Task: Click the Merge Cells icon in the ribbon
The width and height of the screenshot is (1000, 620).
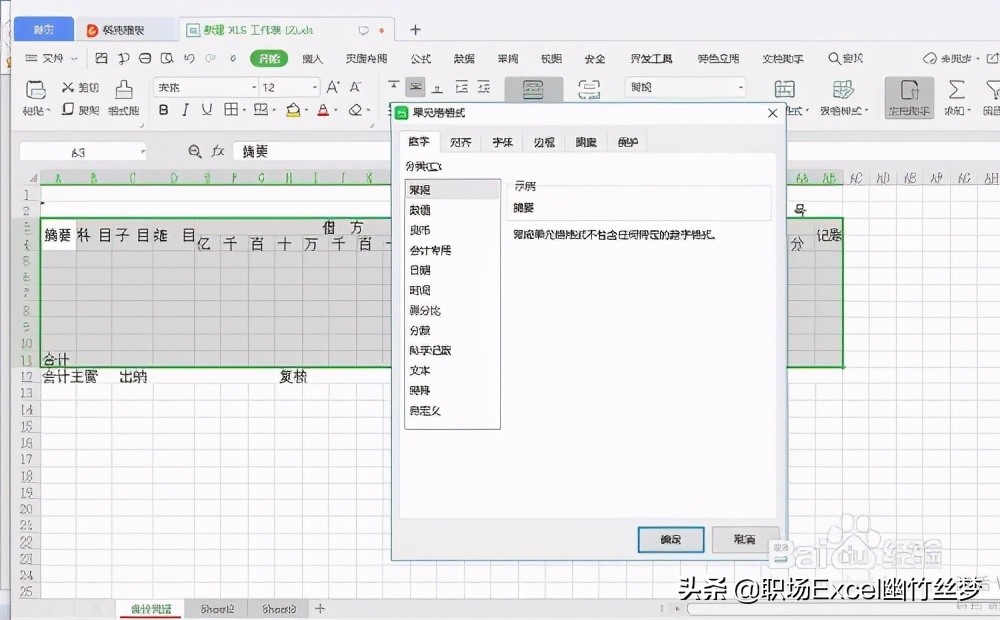Action: click(533, 88)
